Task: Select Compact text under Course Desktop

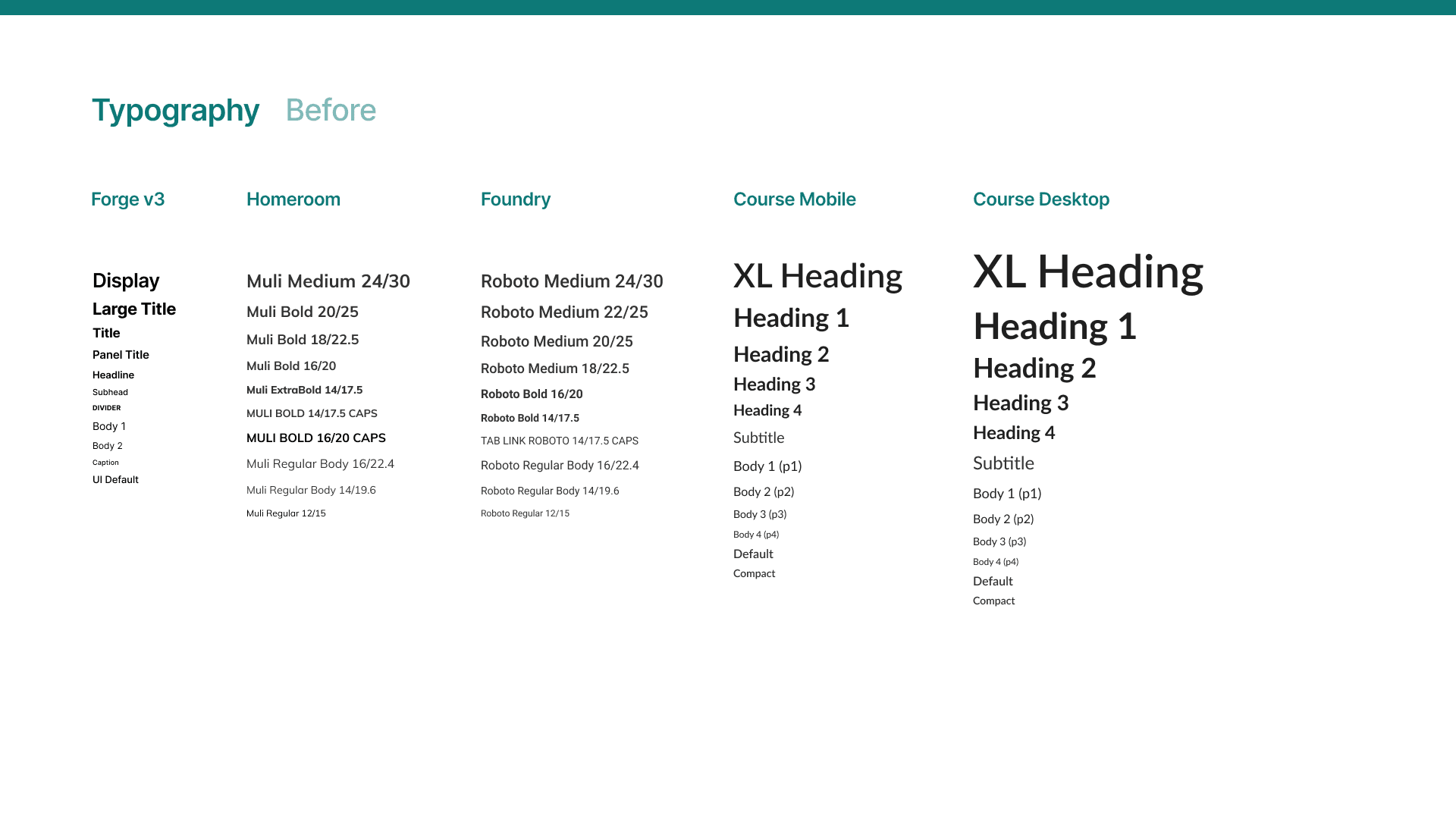Action: coord(993,601)
